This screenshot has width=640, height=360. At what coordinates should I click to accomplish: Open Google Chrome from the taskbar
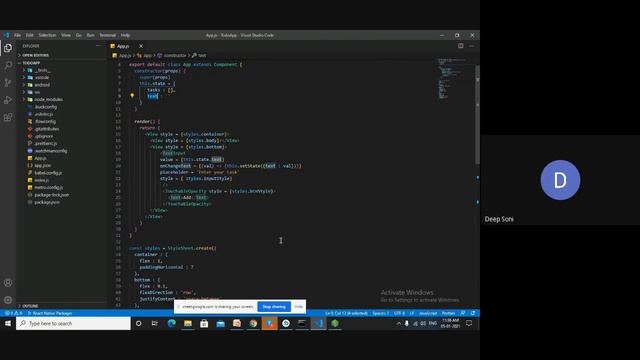tap(253, 323)
